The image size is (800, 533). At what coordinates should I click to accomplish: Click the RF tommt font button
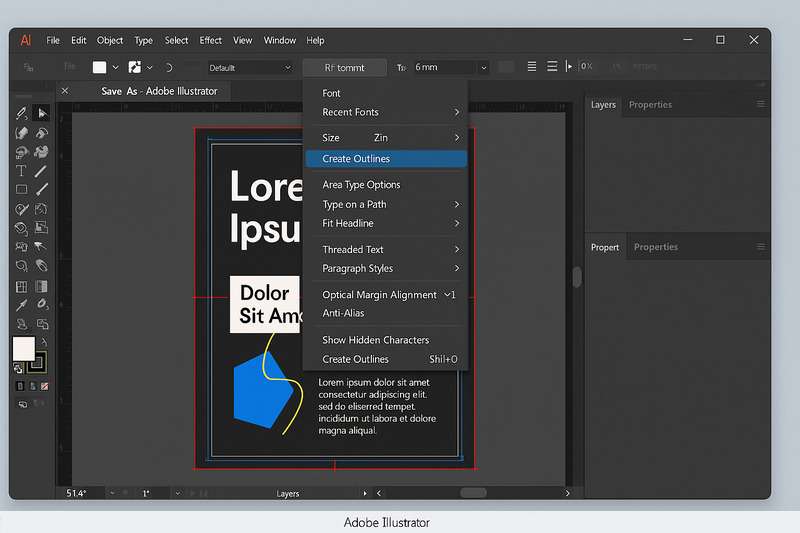pyautogui.click(x=344, y=68)
